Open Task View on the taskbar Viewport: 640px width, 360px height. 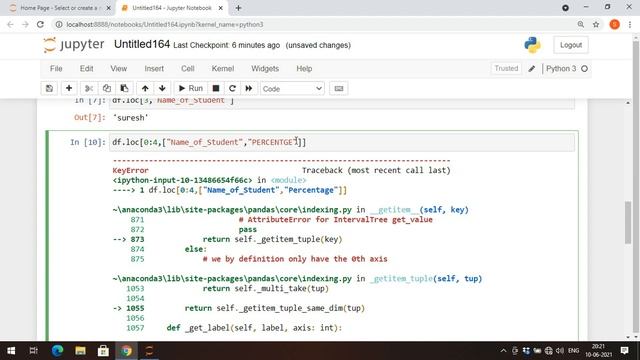point(33,351)
